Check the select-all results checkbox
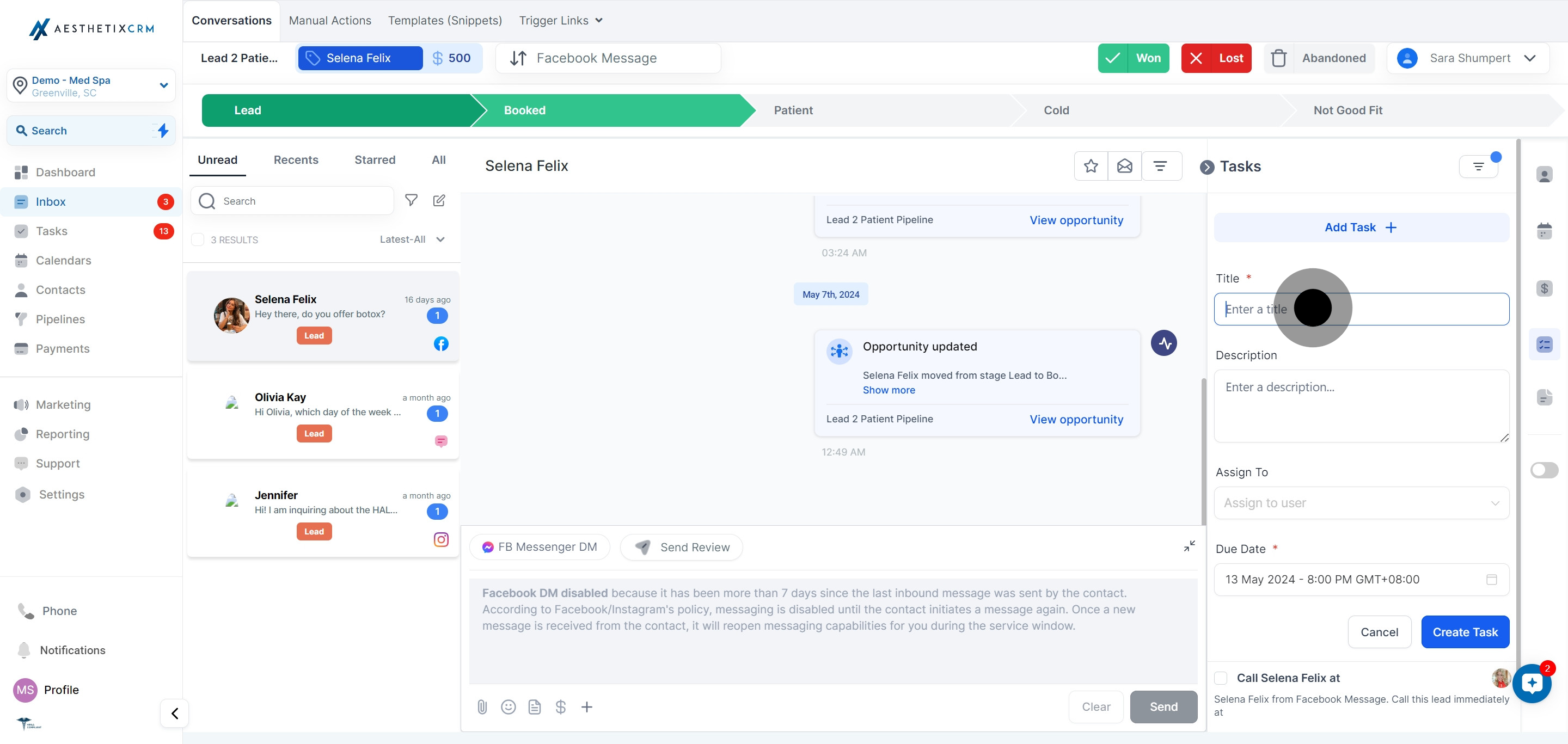This screenshot has height=744, width=1568. (198, 239)
